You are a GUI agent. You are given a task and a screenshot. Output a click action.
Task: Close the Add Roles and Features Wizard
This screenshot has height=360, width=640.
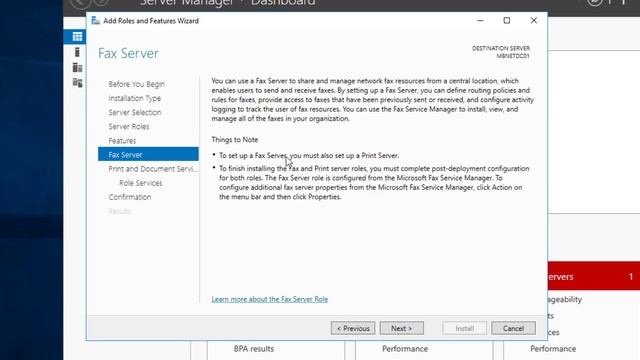533,20
